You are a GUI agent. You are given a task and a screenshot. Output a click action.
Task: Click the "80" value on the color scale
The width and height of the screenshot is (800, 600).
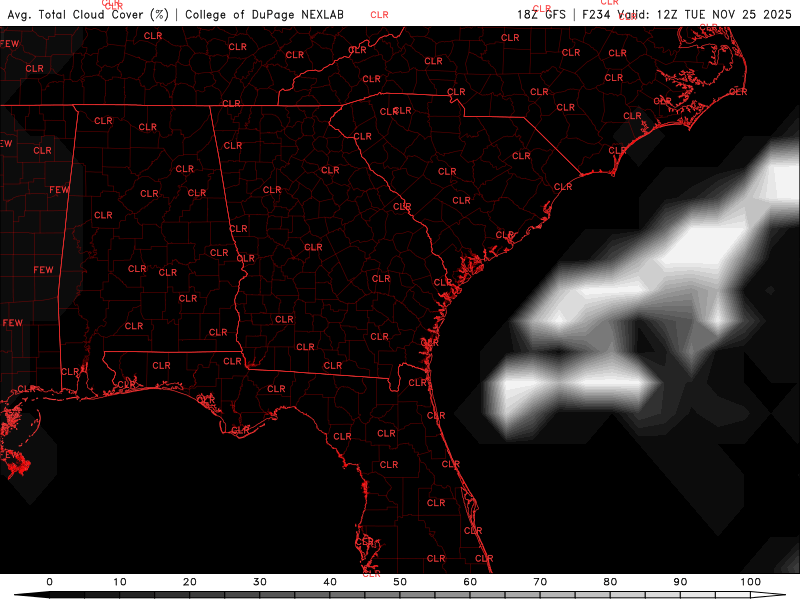click(x=610, y=582)
